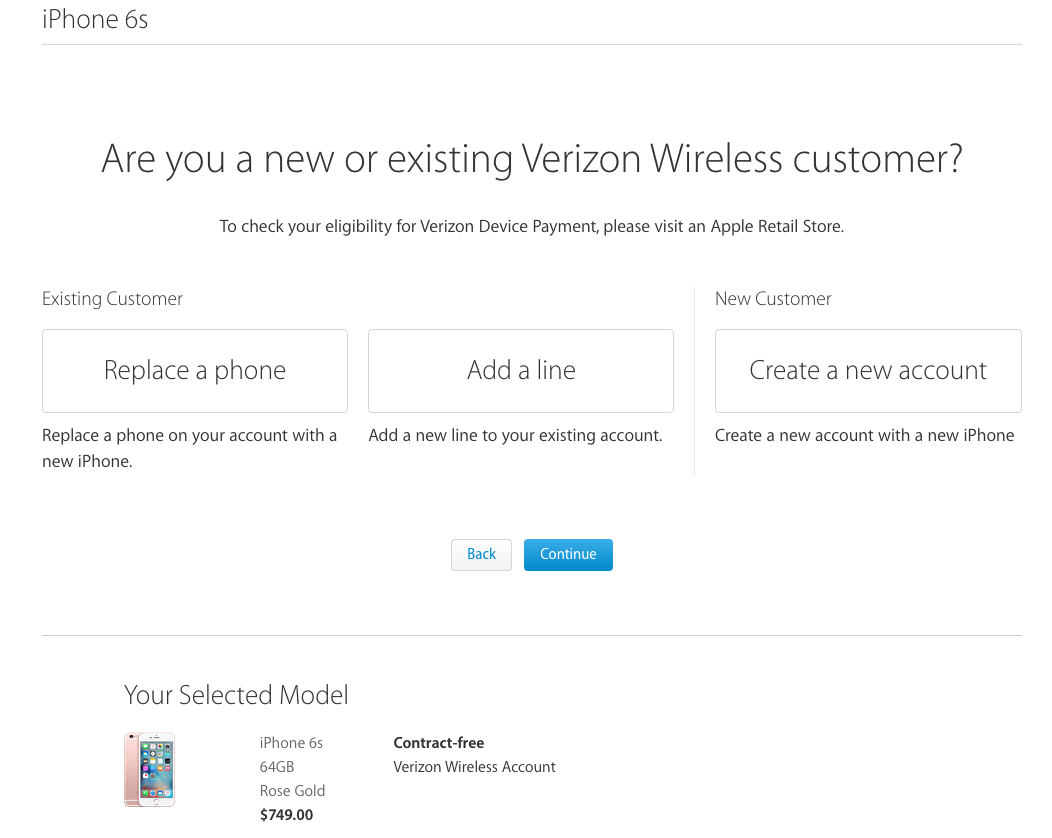The width and height of the screenshot is (1052, 838).
Task: Click the Create a new account description
Action: pos(864,435)
